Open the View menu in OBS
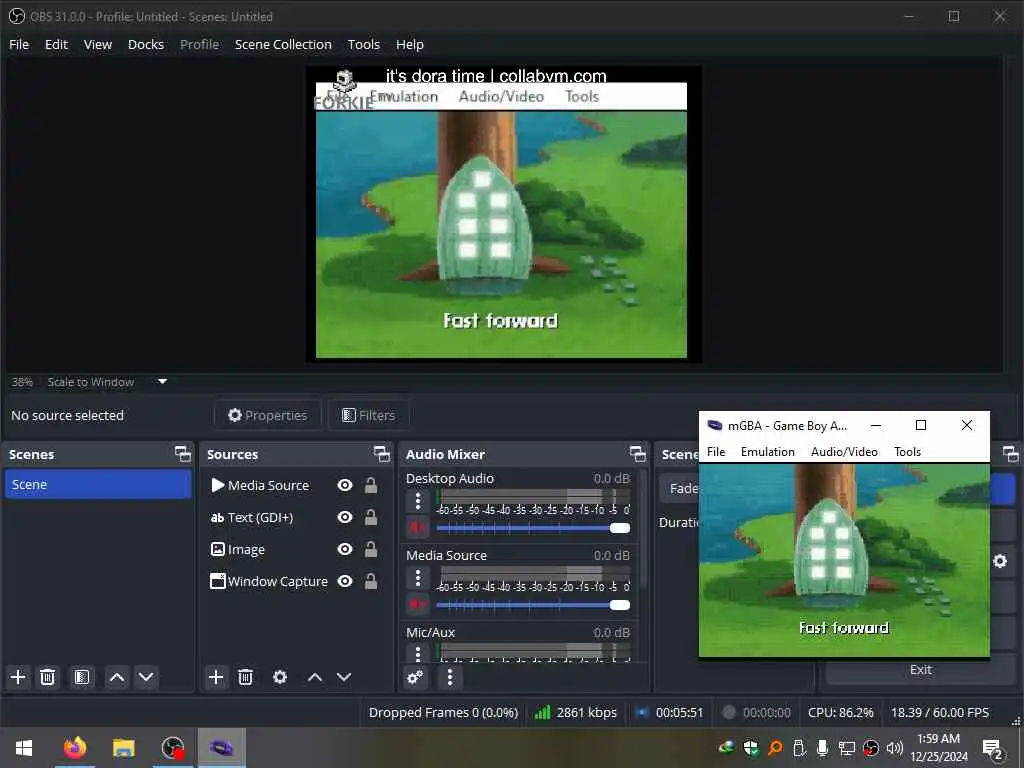The image size is (1024, 768). [x=98, y=44]
